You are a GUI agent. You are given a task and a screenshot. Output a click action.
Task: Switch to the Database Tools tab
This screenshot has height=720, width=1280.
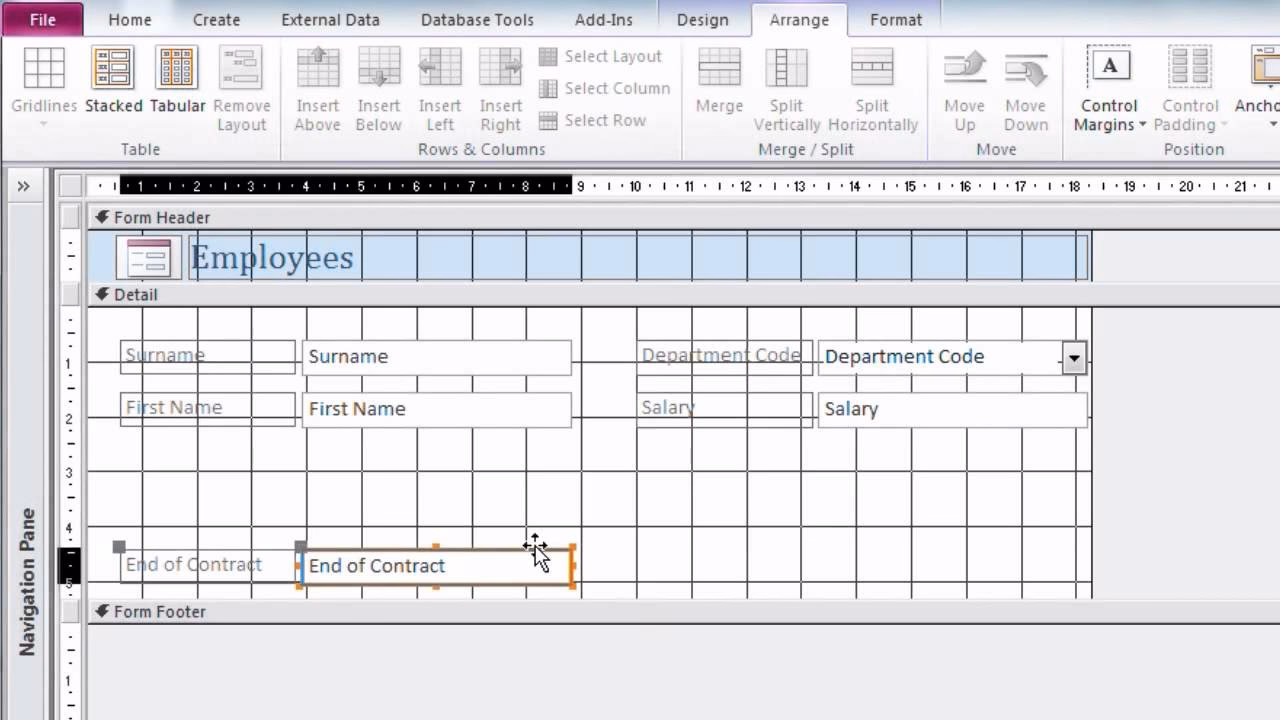coord(476,19)
